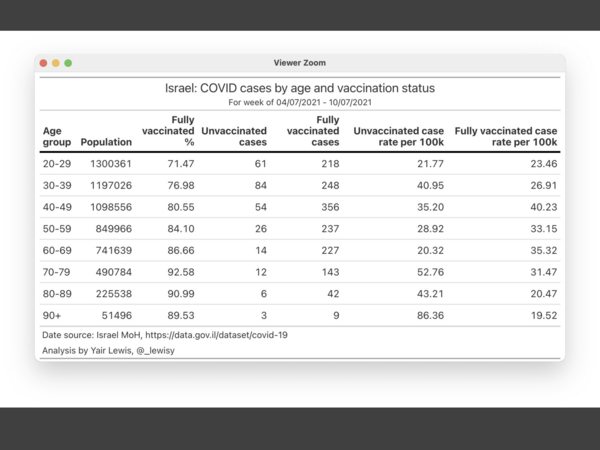Click unvaccinated rate value 86.36
600x450 pixels.
click(430, 316)
